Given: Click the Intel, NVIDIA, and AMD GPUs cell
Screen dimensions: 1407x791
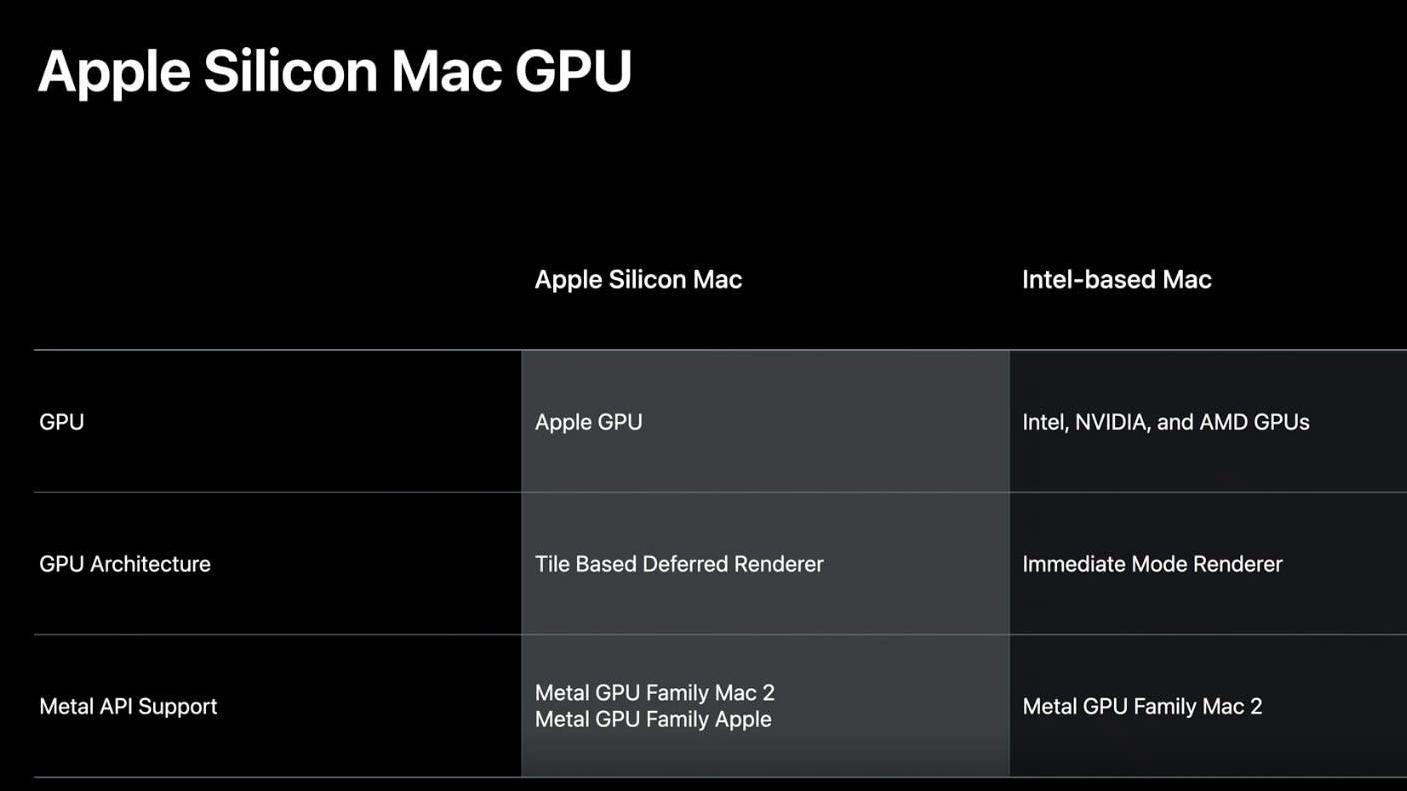Looking at the screenshot, I should (x=1165, y=422).
